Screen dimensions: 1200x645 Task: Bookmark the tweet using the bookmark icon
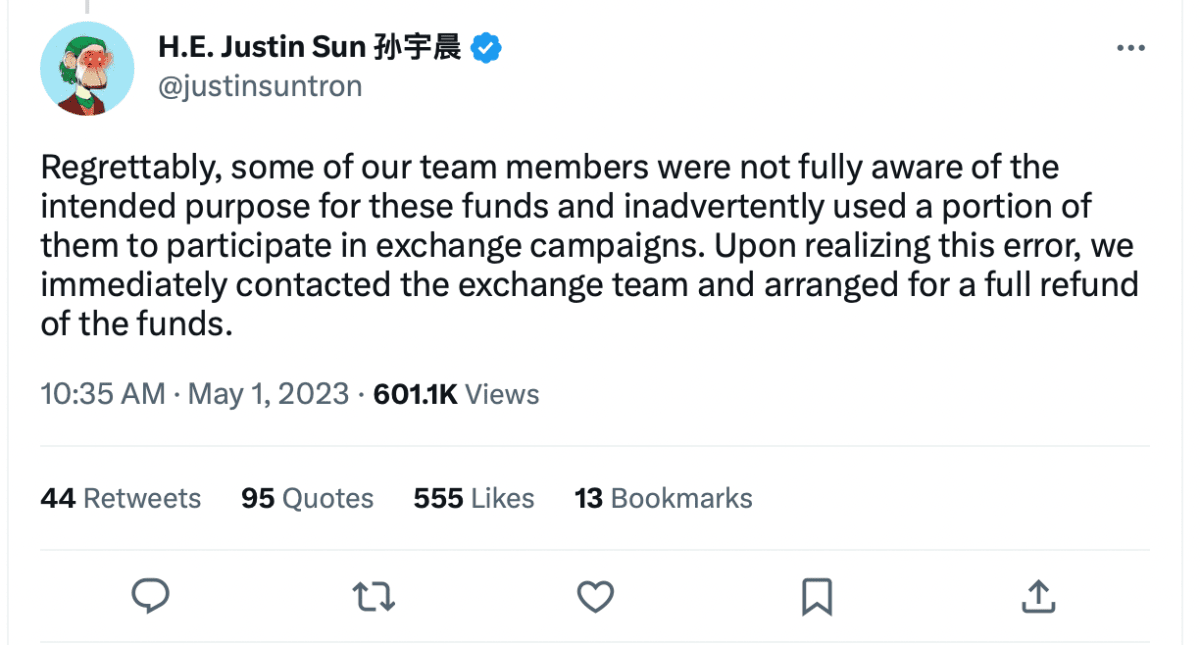tap(816, 597)
